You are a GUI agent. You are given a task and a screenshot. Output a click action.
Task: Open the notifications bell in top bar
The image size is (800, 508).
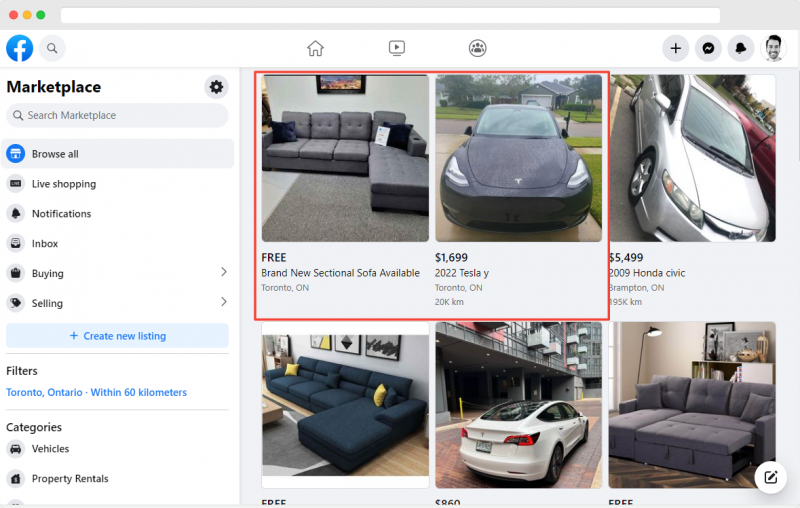click(x=741, y=48)
